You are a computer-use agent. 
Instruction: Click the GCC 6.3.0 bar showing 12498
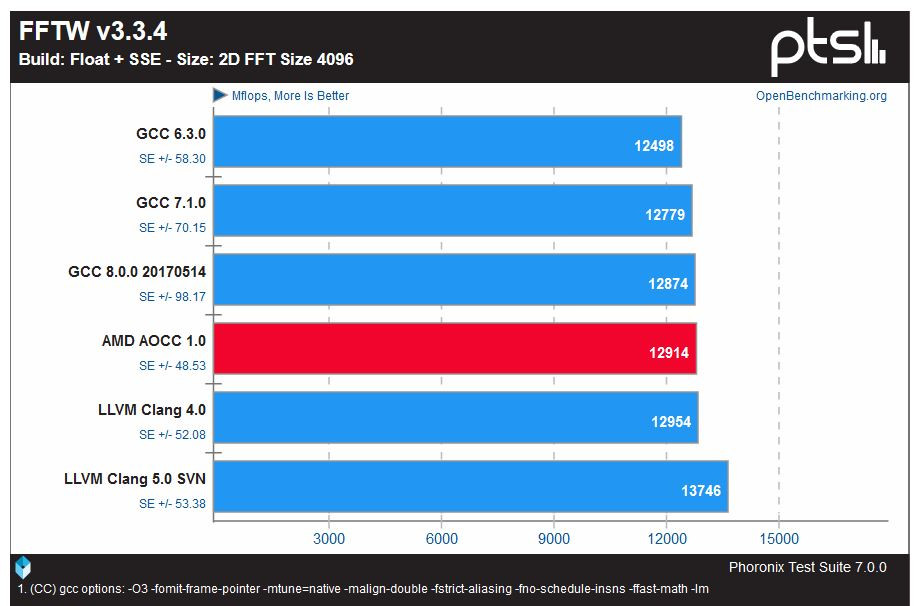pyautogui.click(x=447, y=141)
